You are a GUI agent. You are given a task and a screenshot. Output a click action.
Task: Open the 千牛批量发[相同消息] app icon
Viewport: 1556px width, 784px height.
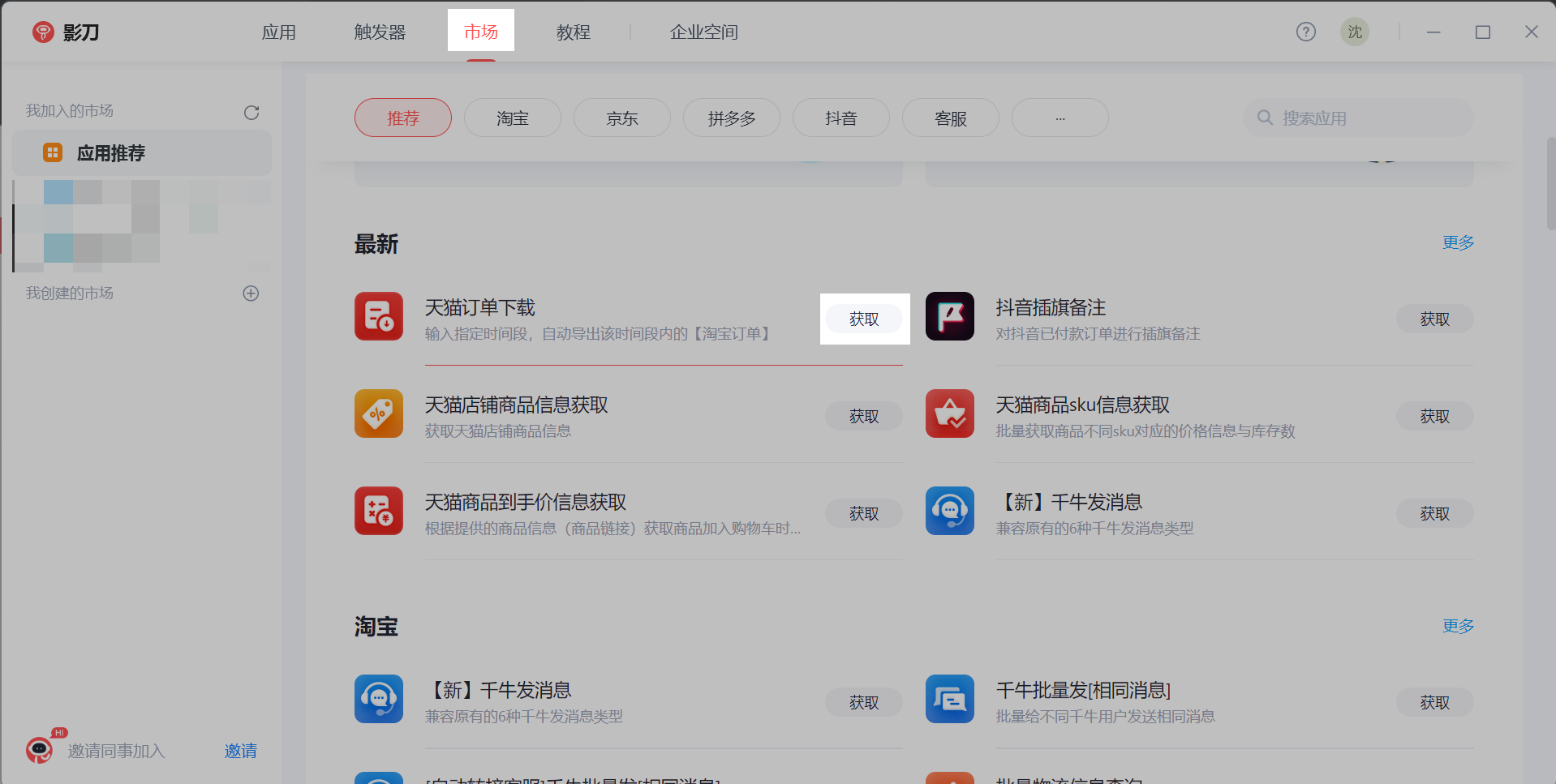click(950, 699)
